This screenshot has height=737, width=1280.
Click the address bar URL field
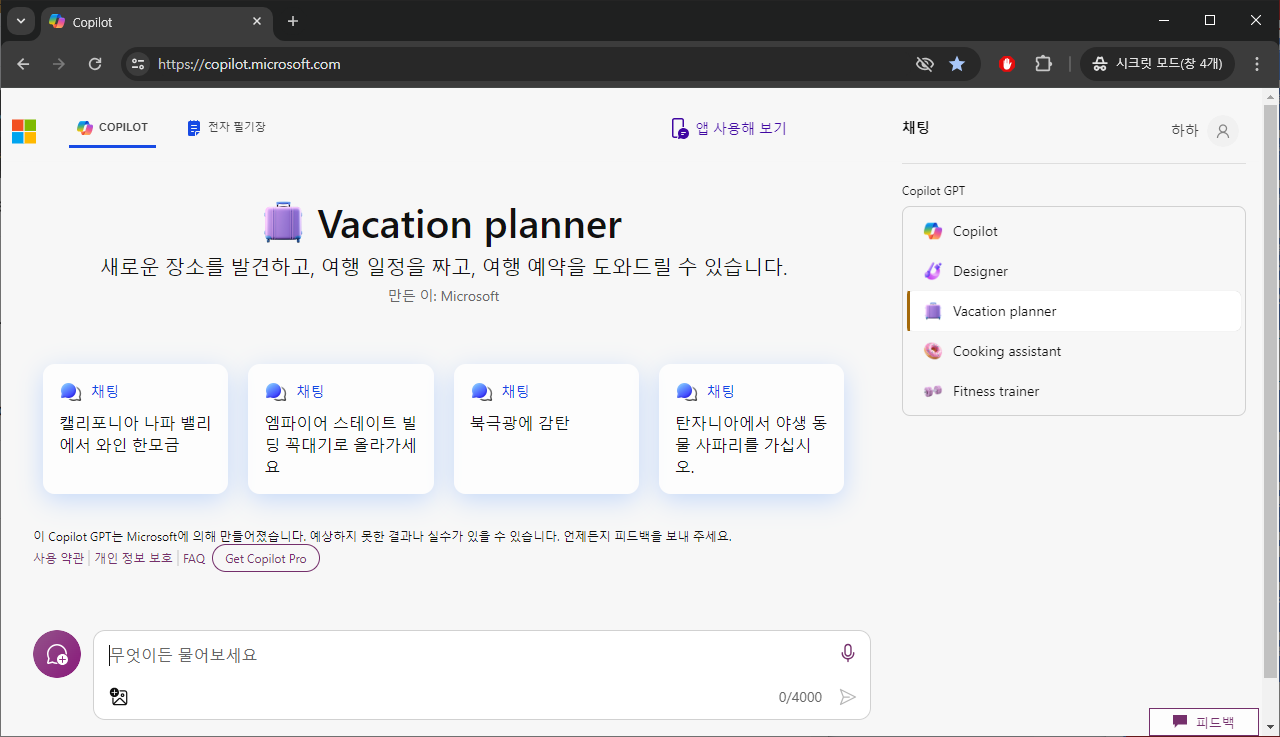(530, 64)
